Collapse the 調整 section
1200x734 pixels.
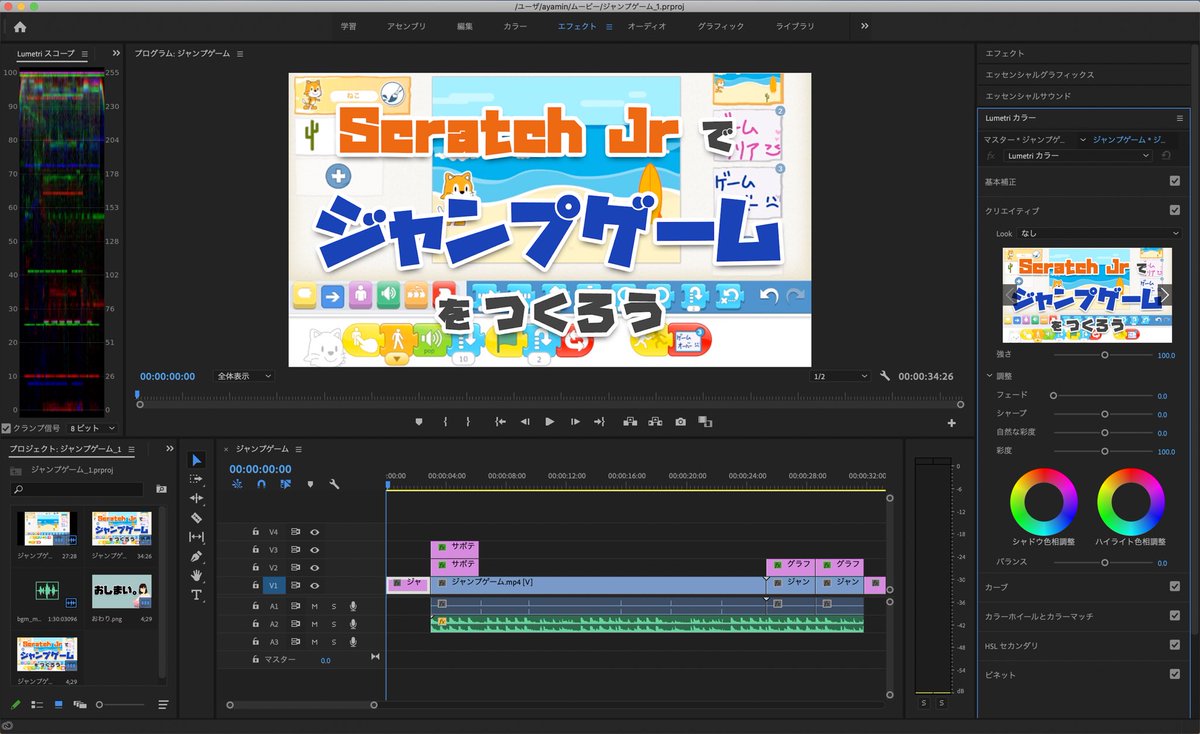click(x=988, y=376)
